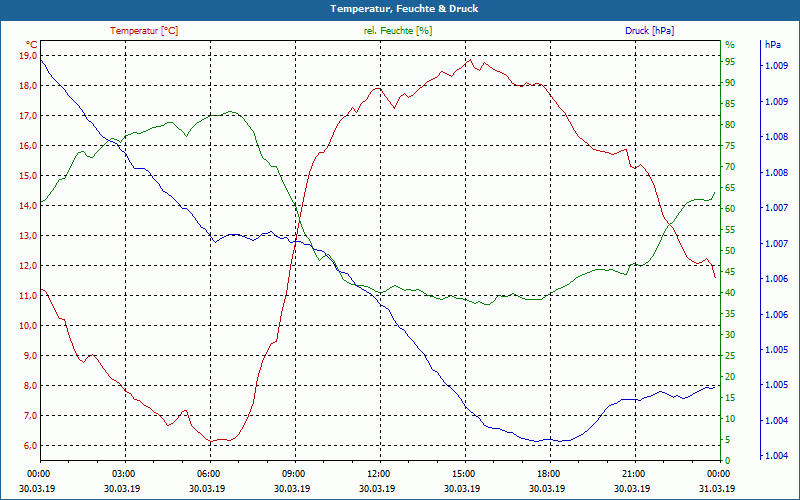Image resolution: width=800 pixels, height=500 pixels.
Task: Click the % unit label above humidity axis
Action: (730, 45)
